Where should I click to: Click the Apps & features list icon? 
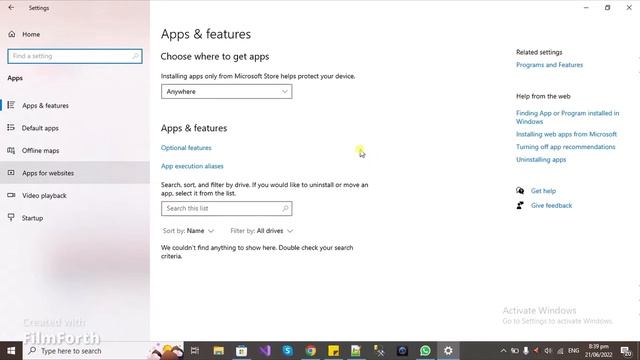pos(11,105)
